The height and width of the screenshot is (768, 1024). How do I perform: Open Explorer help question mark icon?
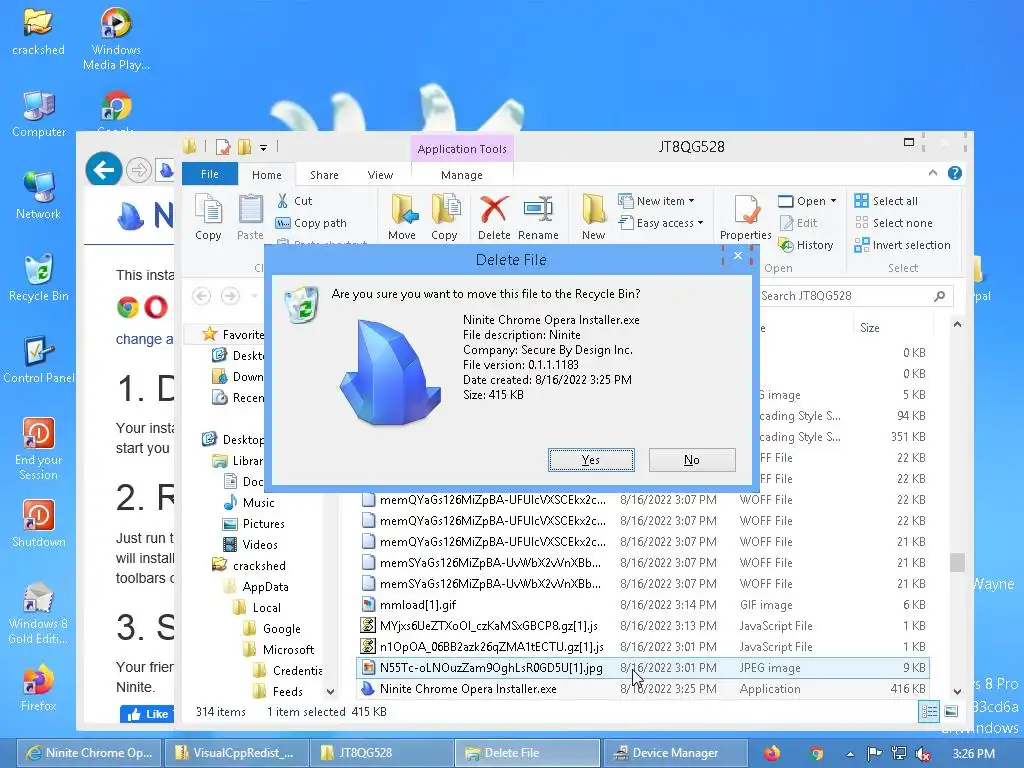(x=955, y=173)
